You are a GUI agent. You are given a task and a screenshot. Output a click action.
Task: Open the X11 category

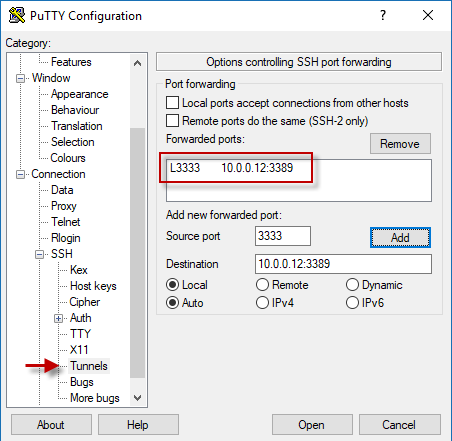pyautogui.click(x=79, y=350)
